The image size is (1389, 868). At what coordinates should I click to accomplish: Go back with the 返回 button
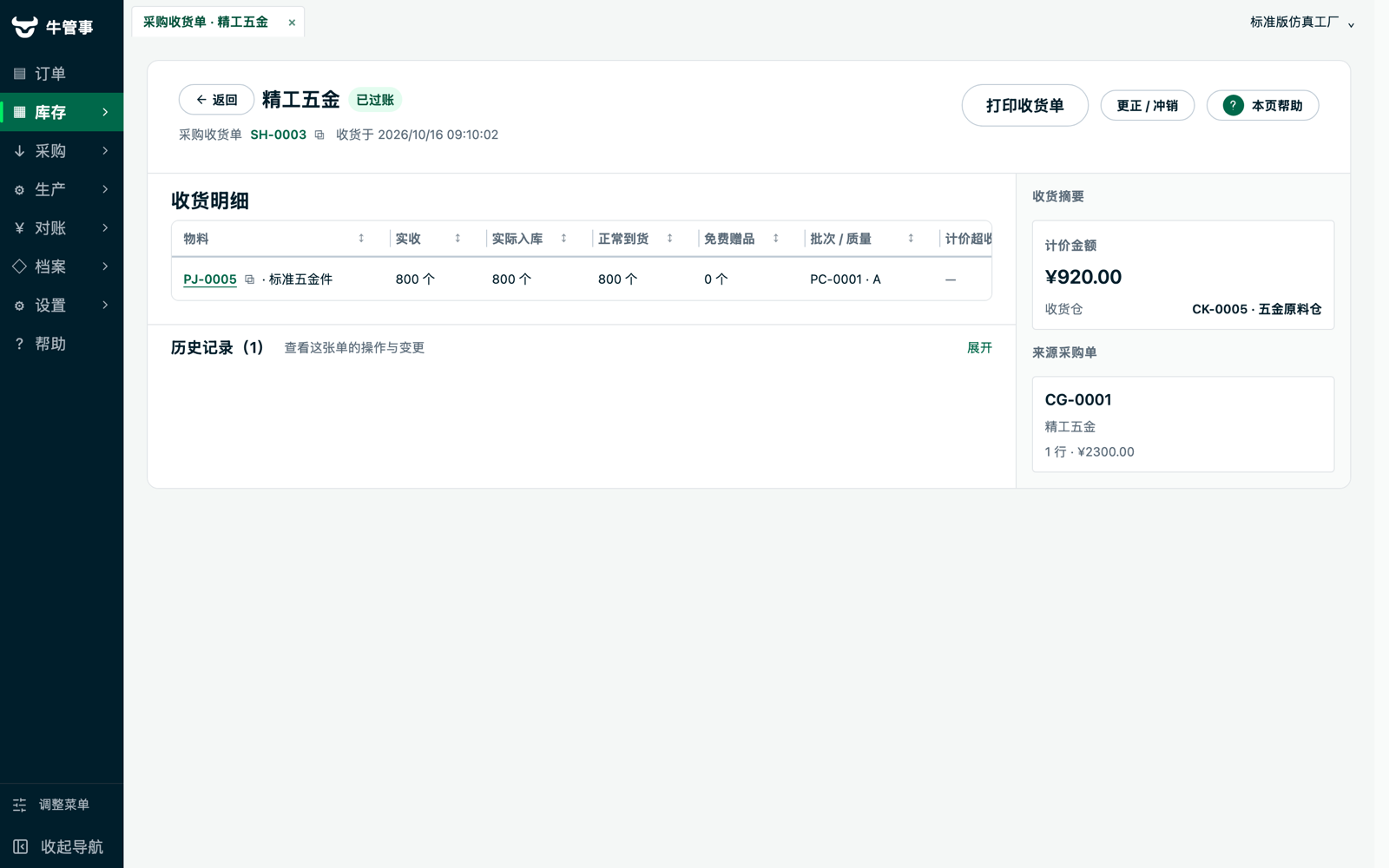coord(216,100)
